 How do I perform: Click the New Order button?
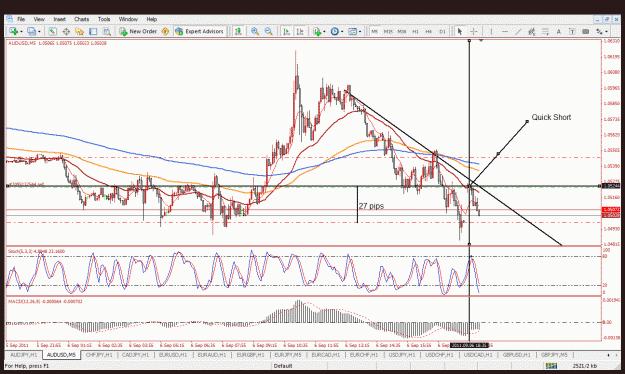point(138,31)
